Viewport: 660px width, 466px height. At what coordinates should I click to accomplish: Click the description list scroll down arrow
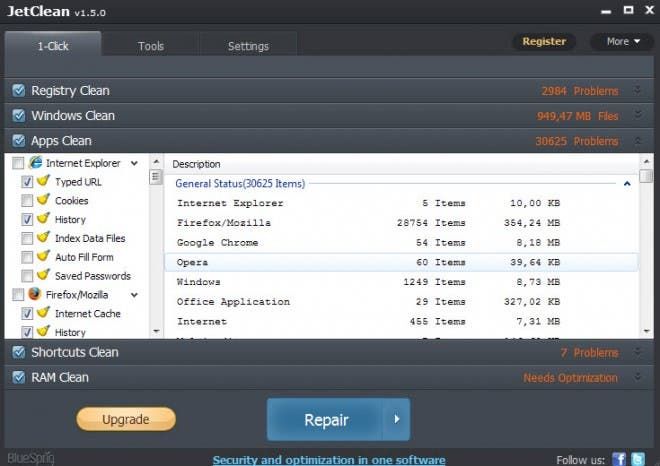647,331
